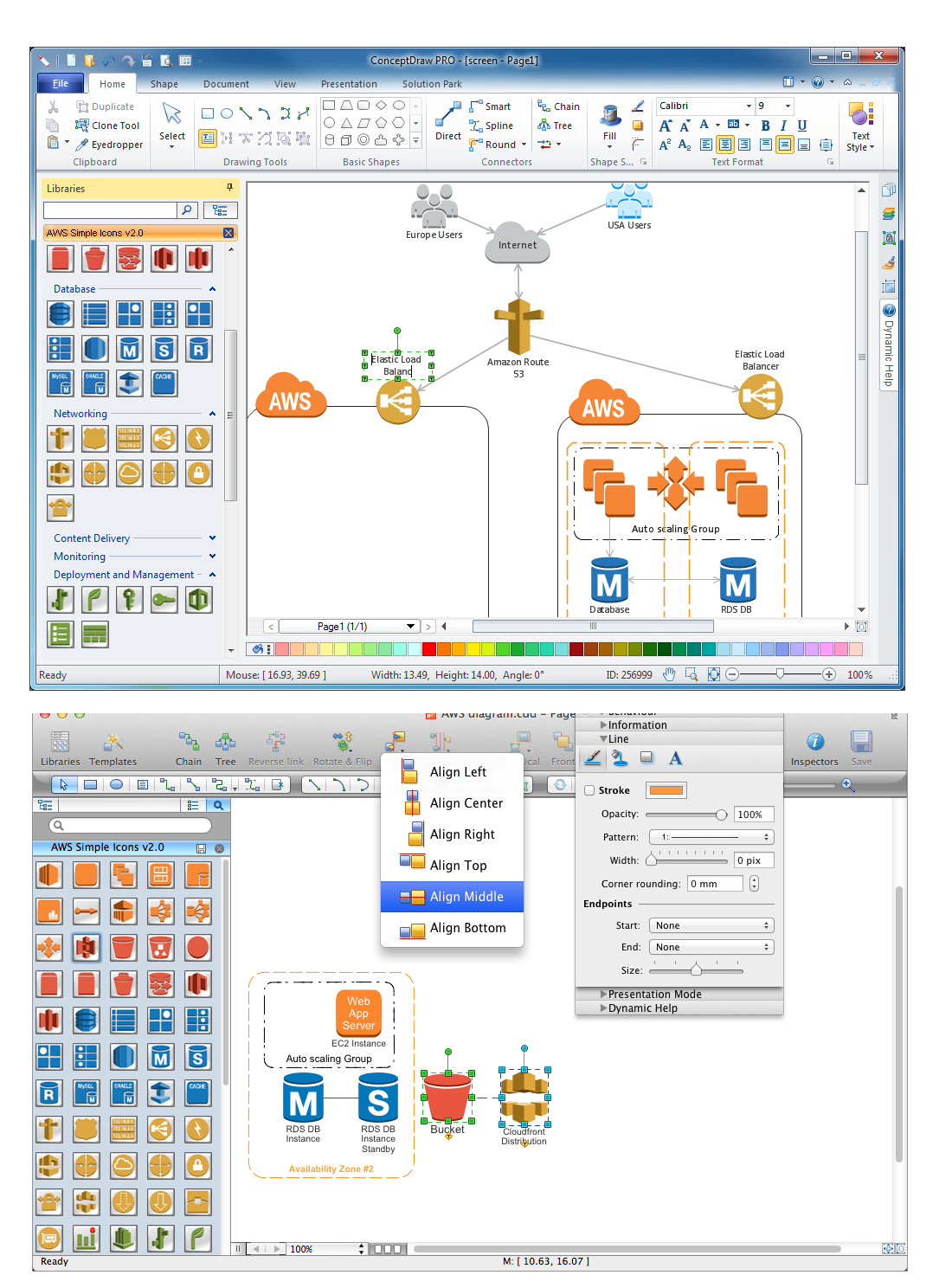This screenshot has width=952, height=1288.
Task: Open the Fill bucket tool in the ribbon
Action: (610, 124)
